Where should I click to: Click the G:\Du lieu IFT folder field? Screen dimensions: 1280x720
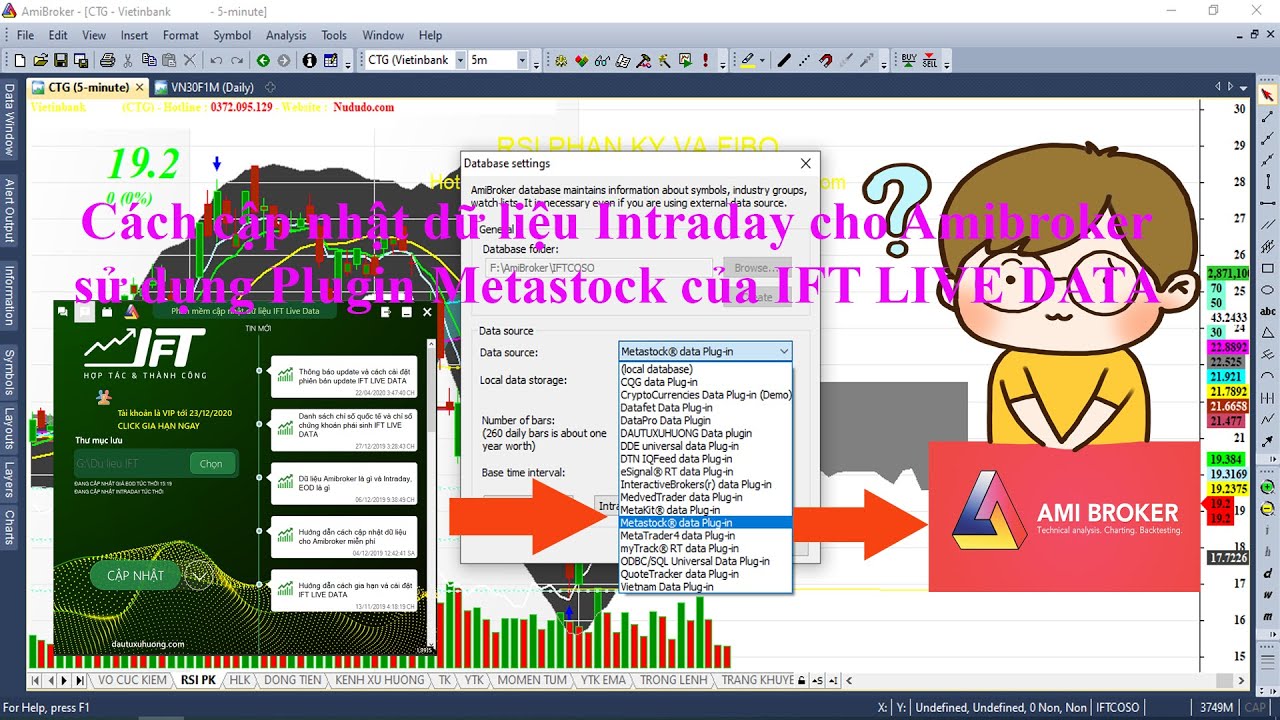point(131,463)
